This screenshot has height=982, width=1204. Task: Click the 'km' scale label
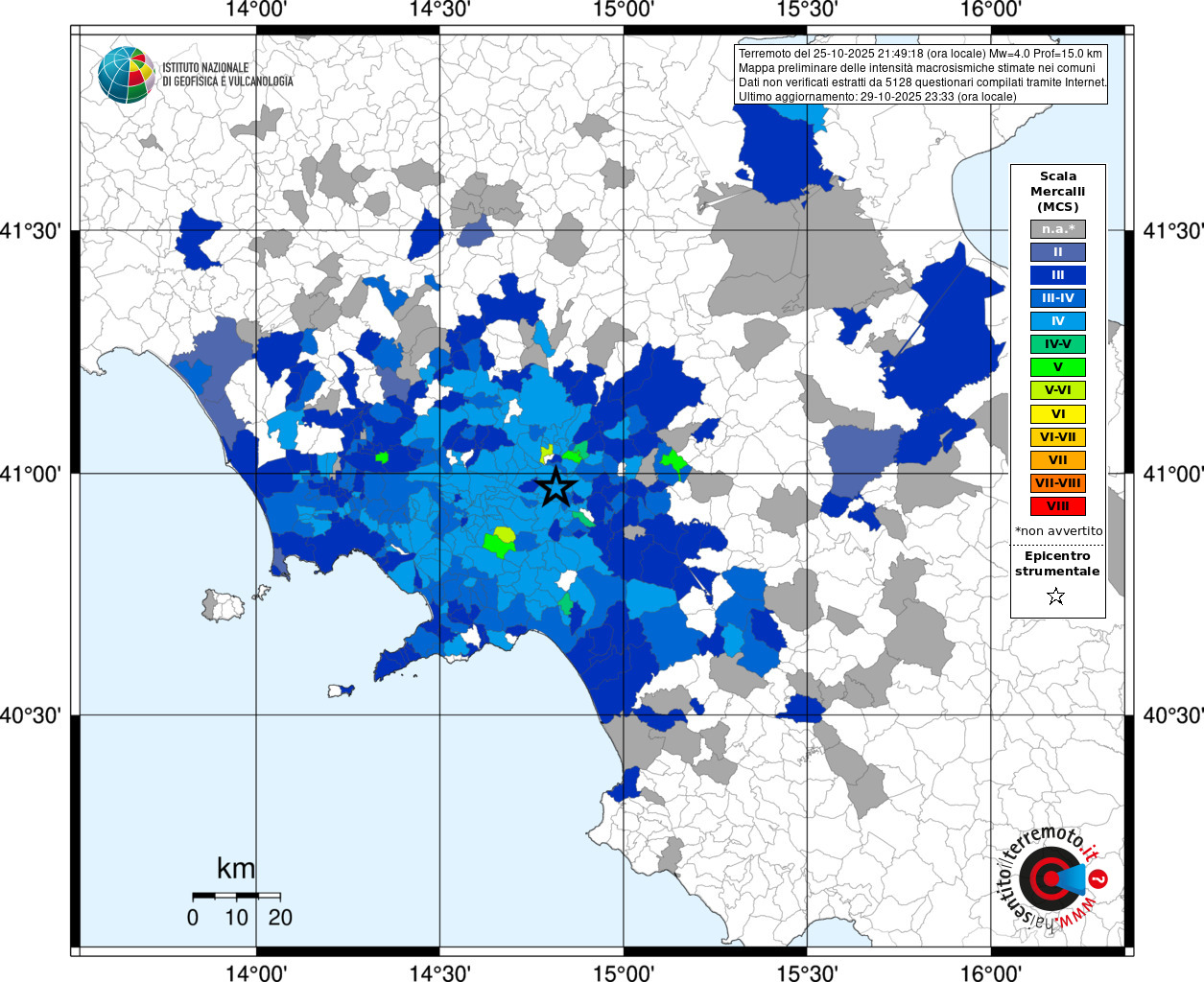click(x=236, y=869)
